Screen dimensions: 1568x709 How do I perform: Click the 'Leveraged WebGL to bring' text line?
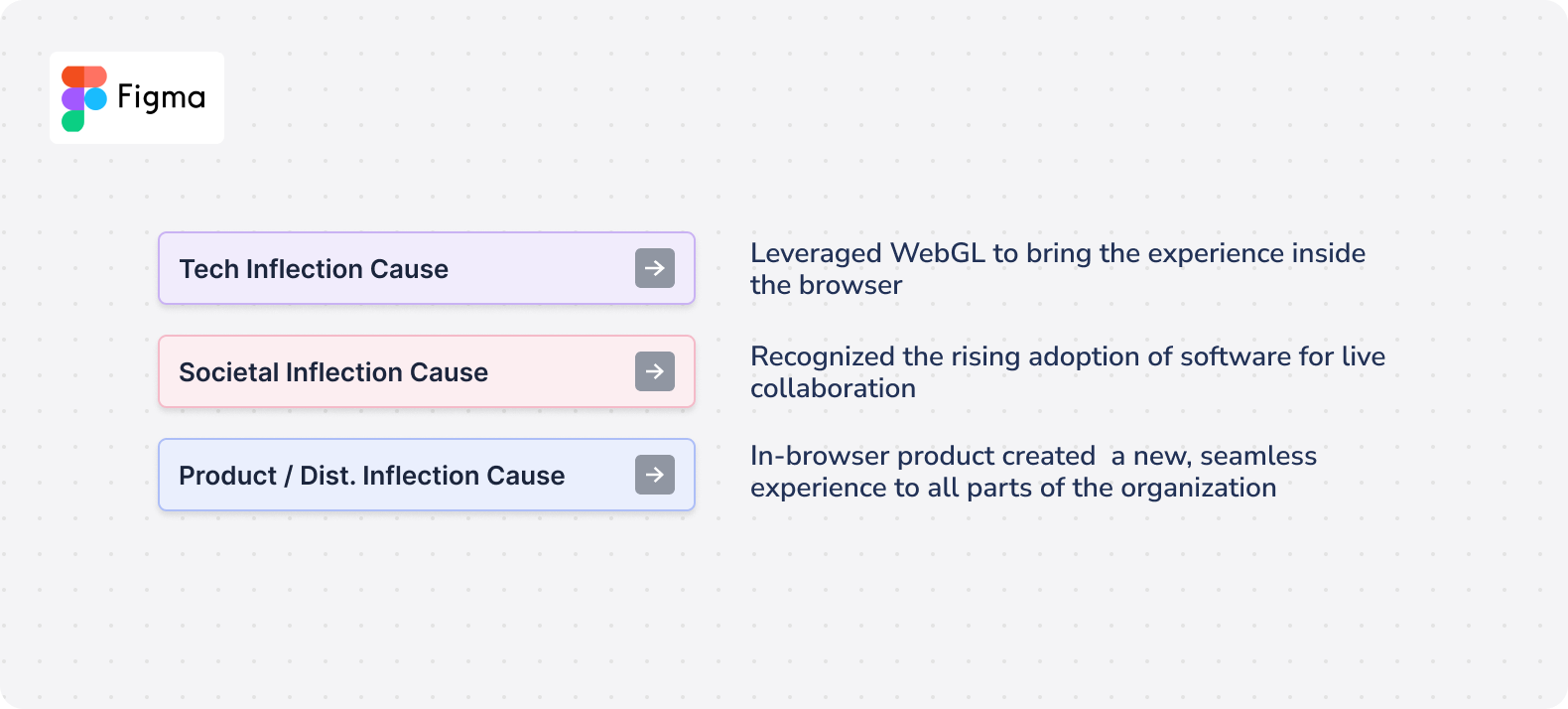tap(1058, 253)
